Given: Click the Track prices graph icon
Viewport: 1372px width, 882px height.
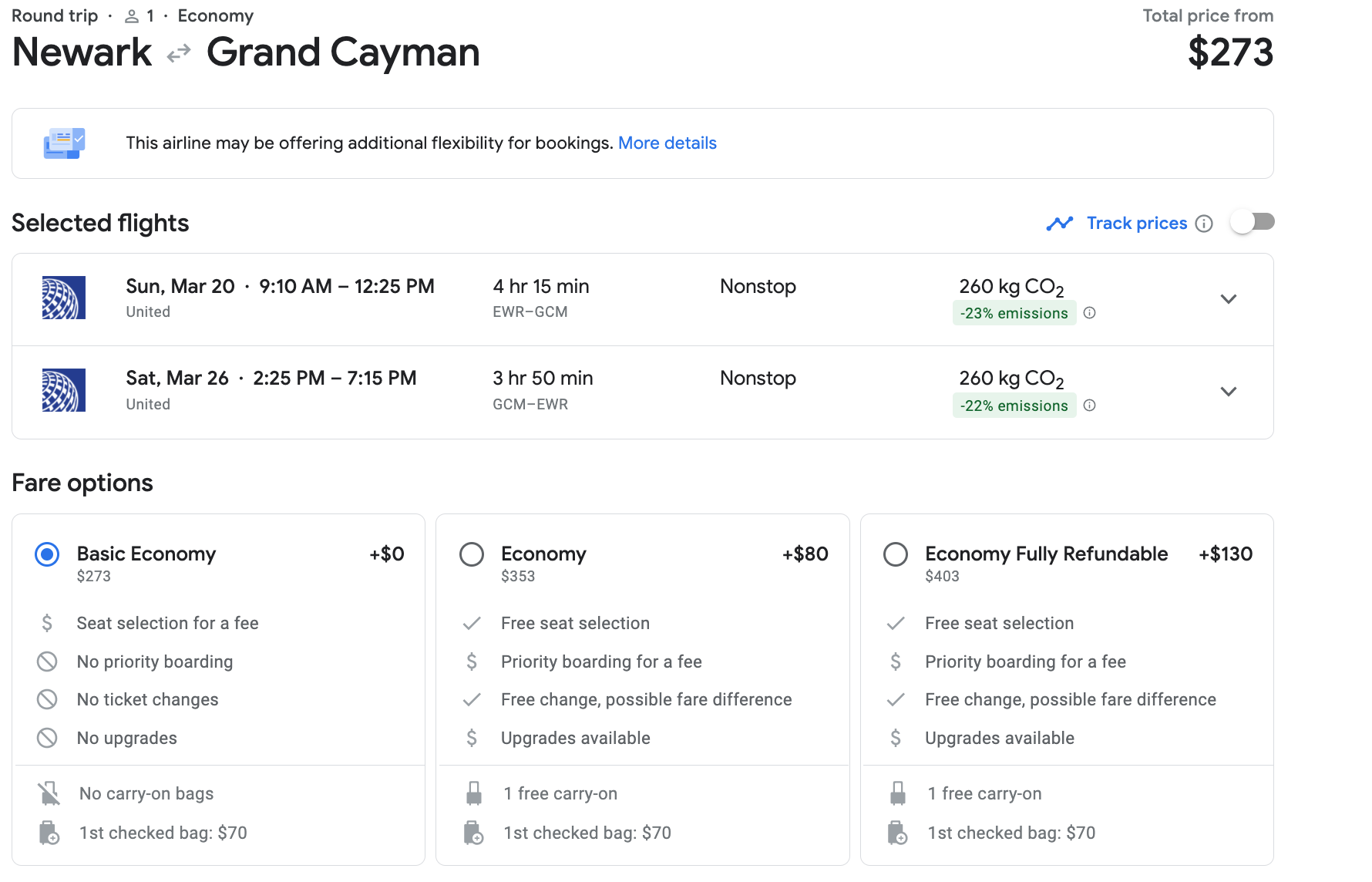Looking at the screenshot, I should 1060,224.
